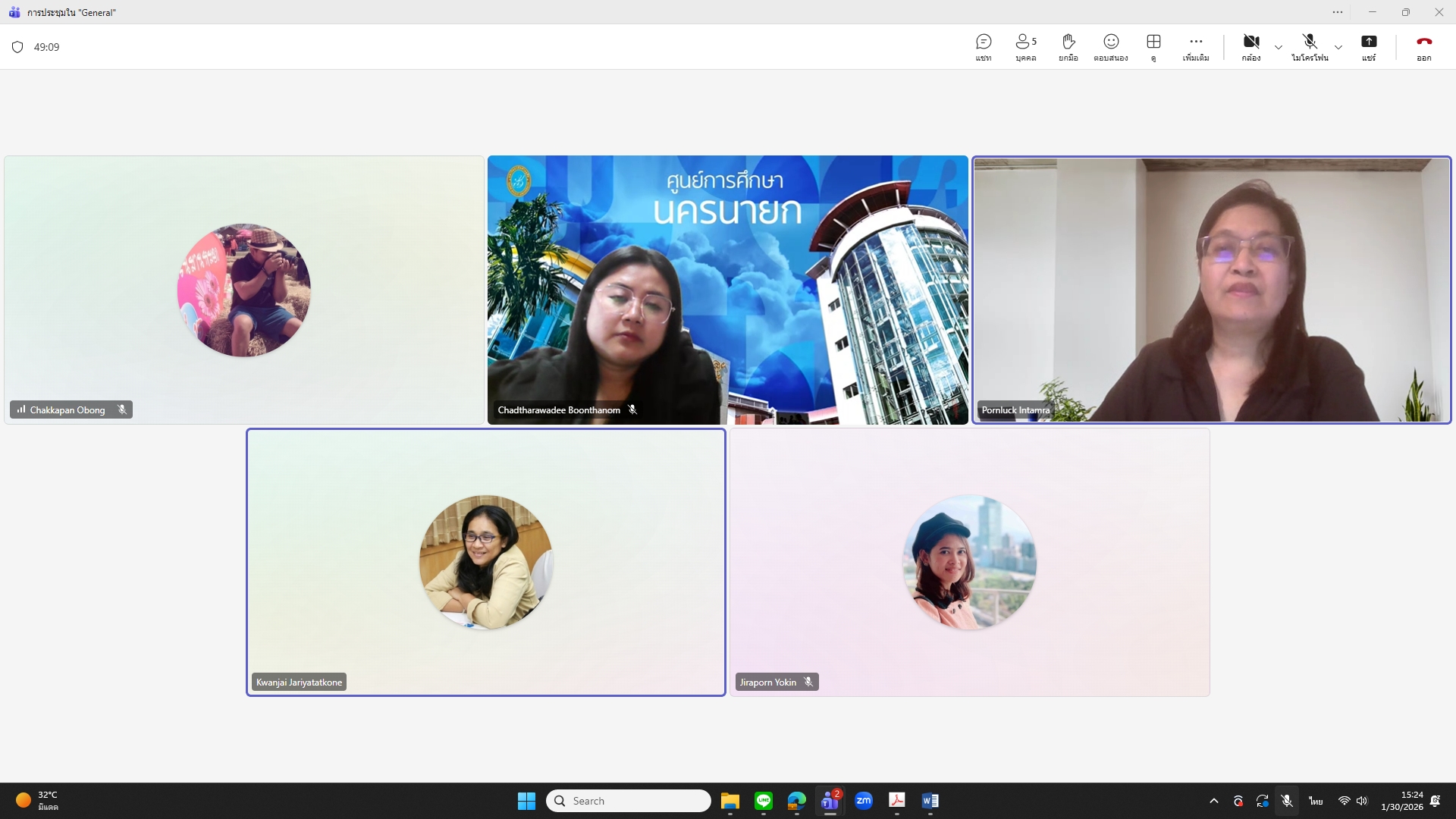This screenshot has height=819, width=1456.
Task: Expand microphone options dropdown arrow
Action: pos(1338,47)
